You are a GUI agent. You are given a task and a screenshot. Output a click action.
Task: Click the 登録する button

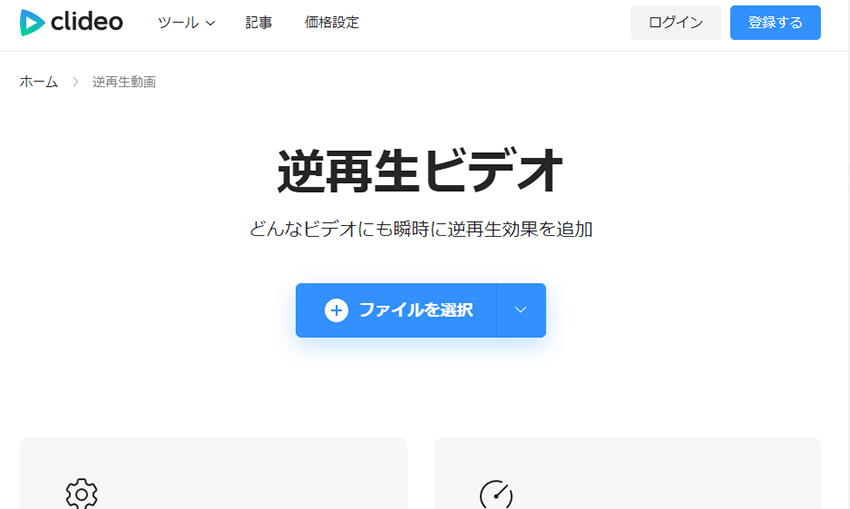click(x=775, y=23)
